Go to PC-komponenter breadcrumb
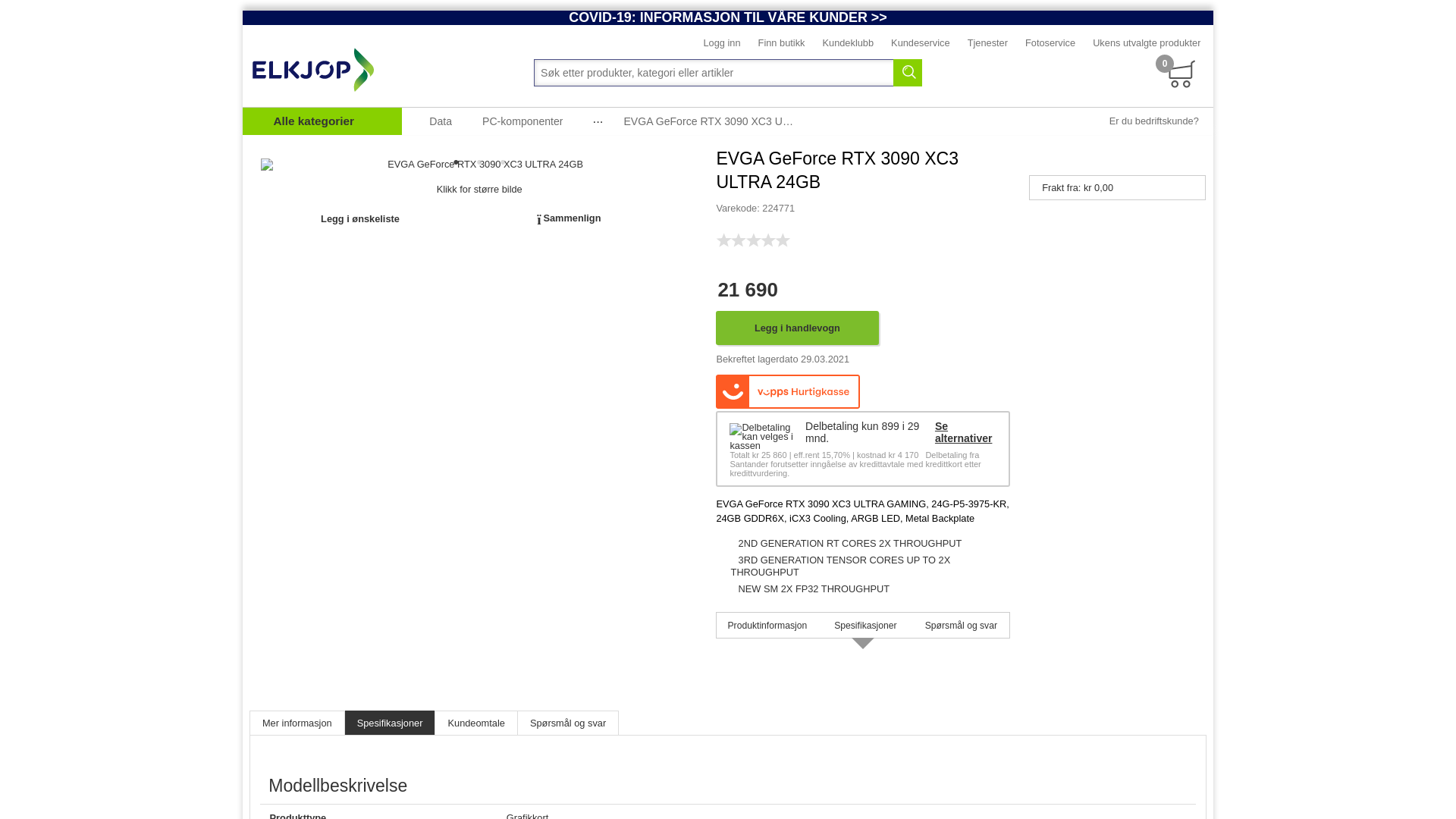 point(522,121)
